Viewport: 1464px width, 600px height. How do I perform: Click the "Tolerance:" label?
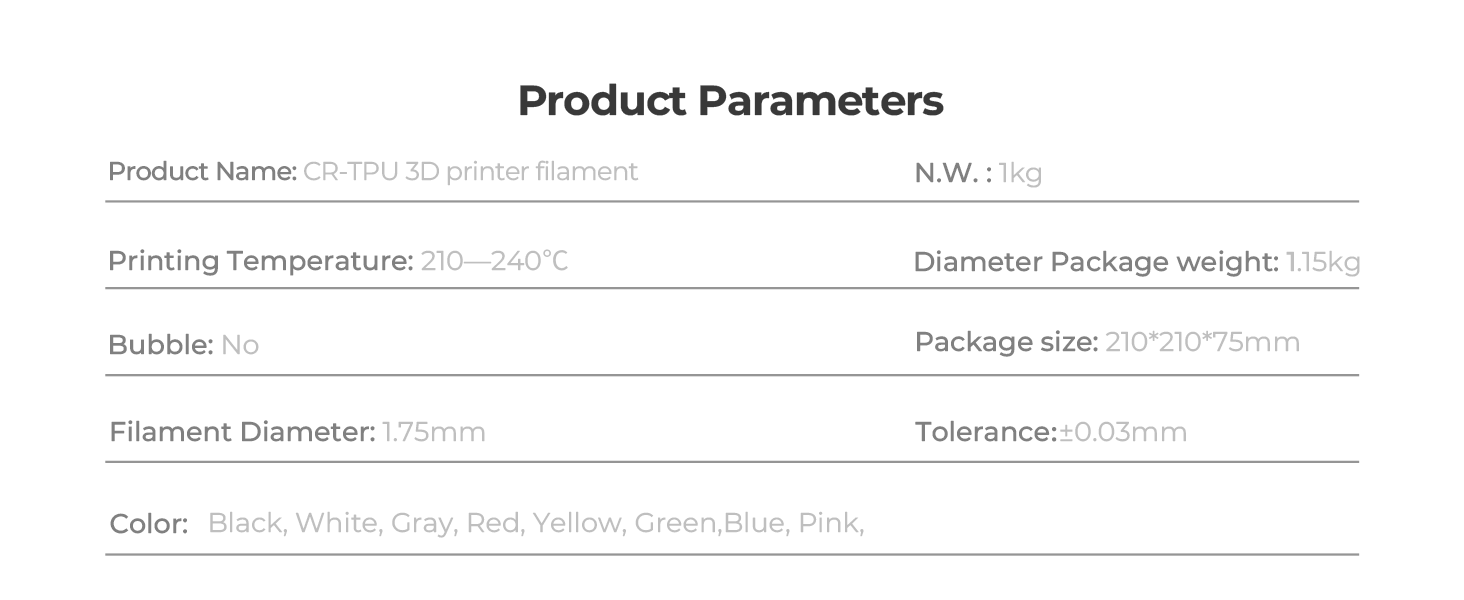(x=986, y=432)
